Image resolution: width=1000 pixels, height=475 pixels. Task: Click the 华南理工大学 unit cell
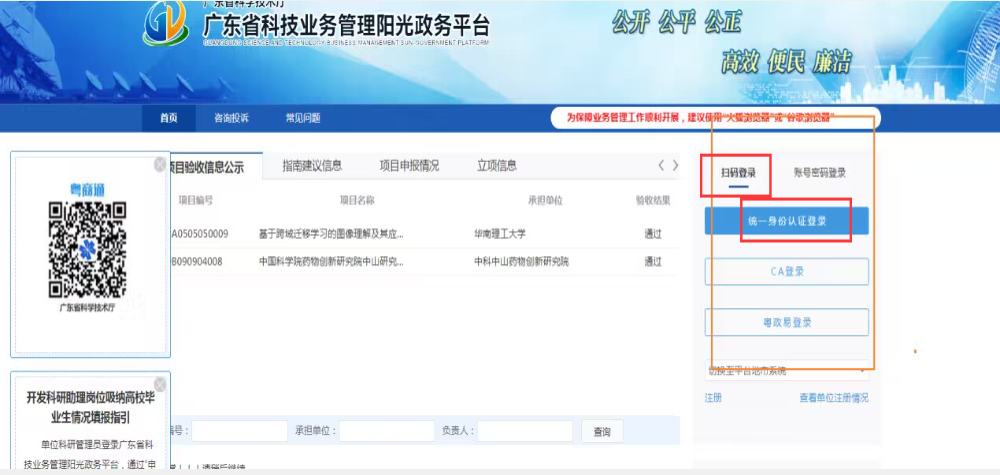coord(500,234)
